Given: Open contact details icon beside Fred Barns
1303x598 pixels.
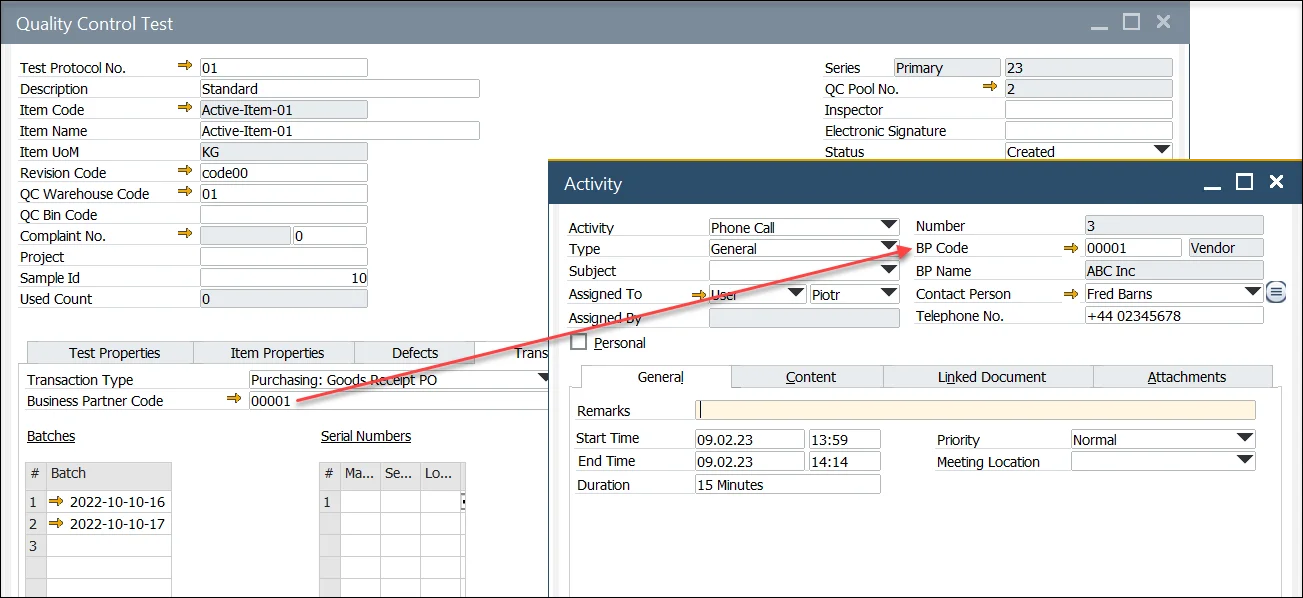Looking at the screenshot, I should coord(1275,292).
